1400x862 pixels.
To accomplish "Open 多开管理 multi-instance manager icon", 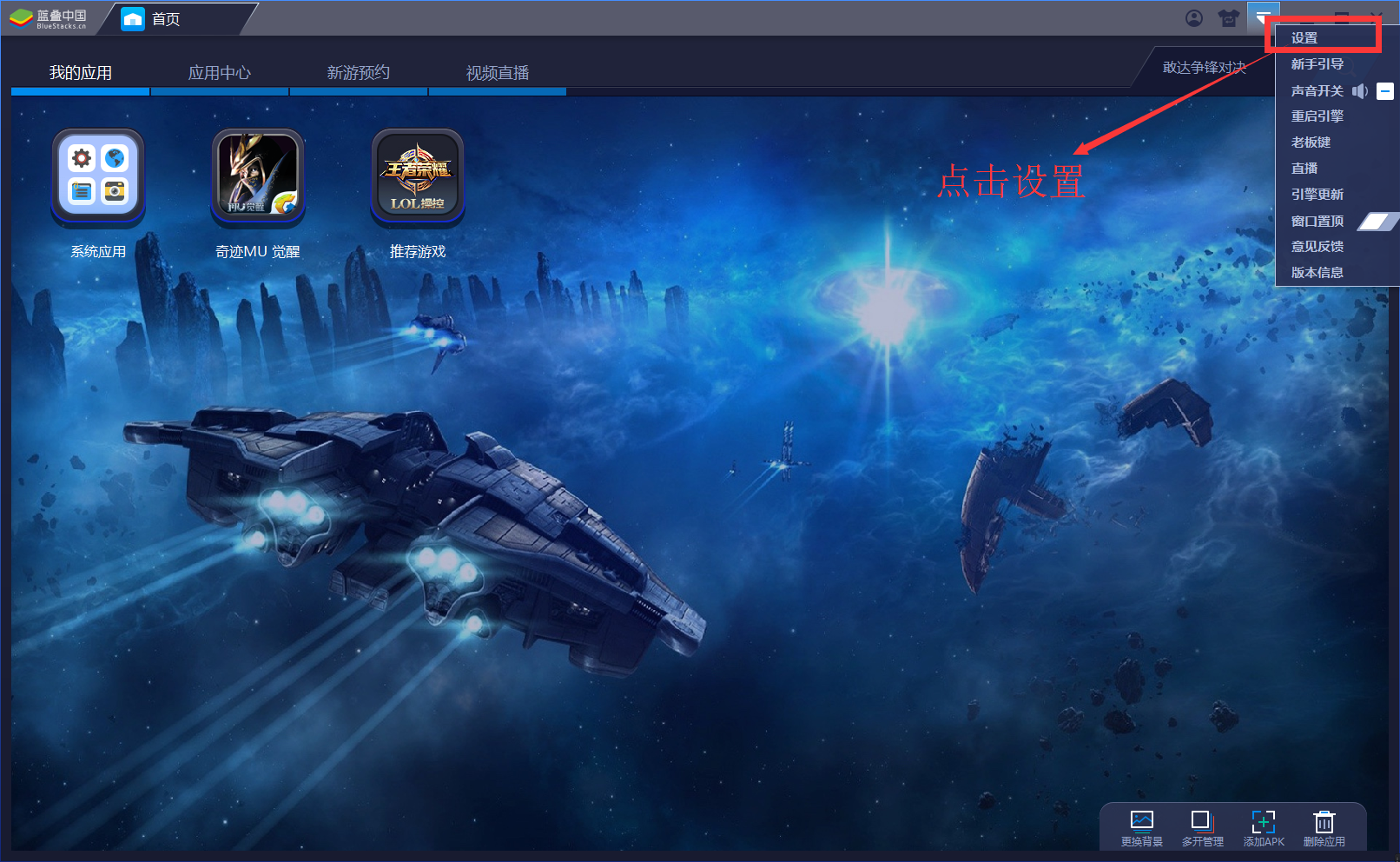I will click(x=1202, y=821).
